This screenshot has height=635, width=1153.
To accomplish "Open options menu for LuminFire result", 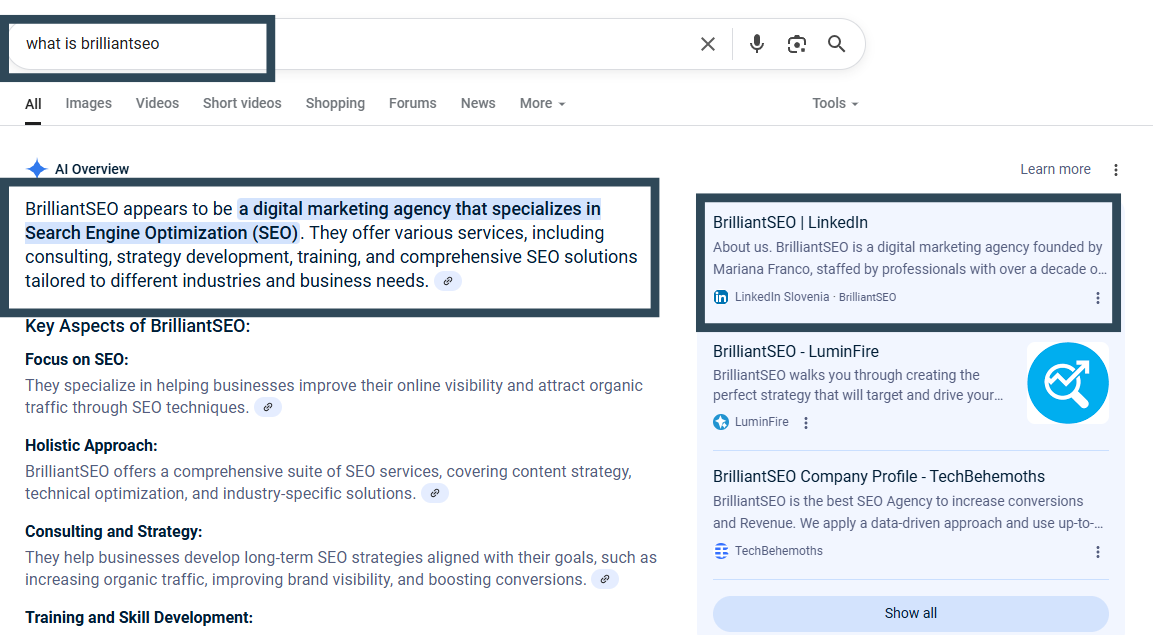I will 806,423.
